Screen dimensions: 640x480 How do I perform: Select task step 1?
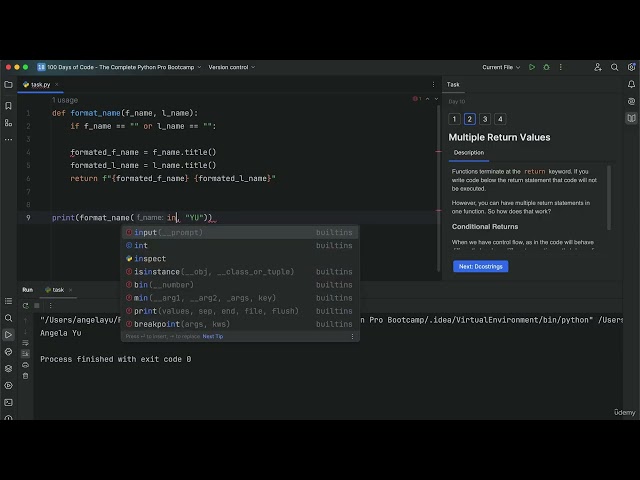(454, 119)
